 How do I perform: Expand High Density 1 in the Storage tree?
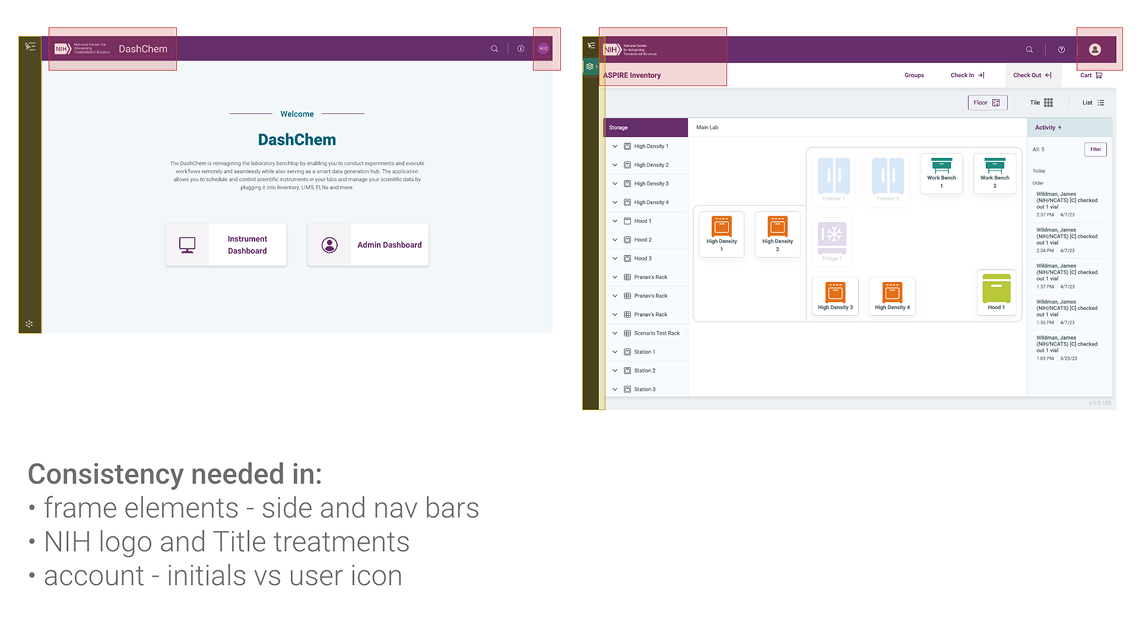[x=615, y=146]
